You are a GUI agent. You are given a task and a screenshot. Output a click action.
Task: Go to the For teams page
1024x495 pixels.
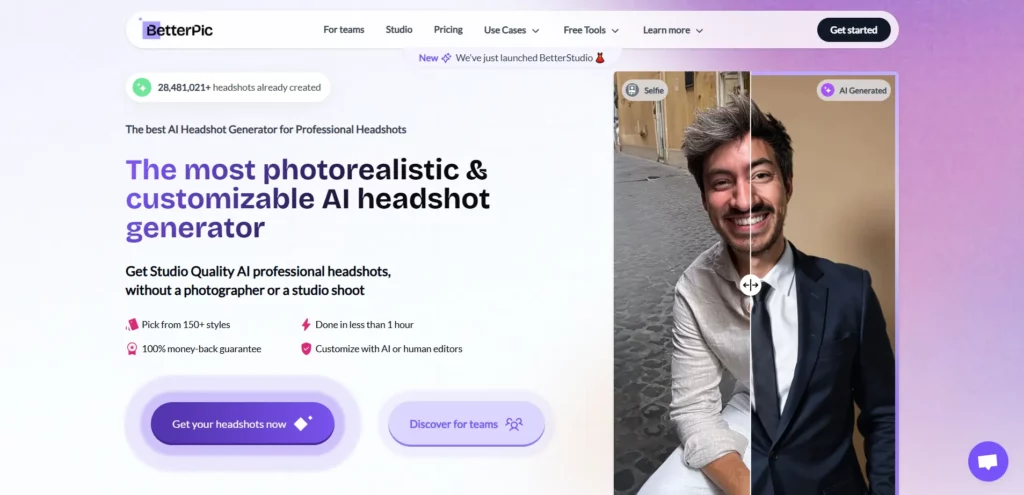click(x=344, y=30)
